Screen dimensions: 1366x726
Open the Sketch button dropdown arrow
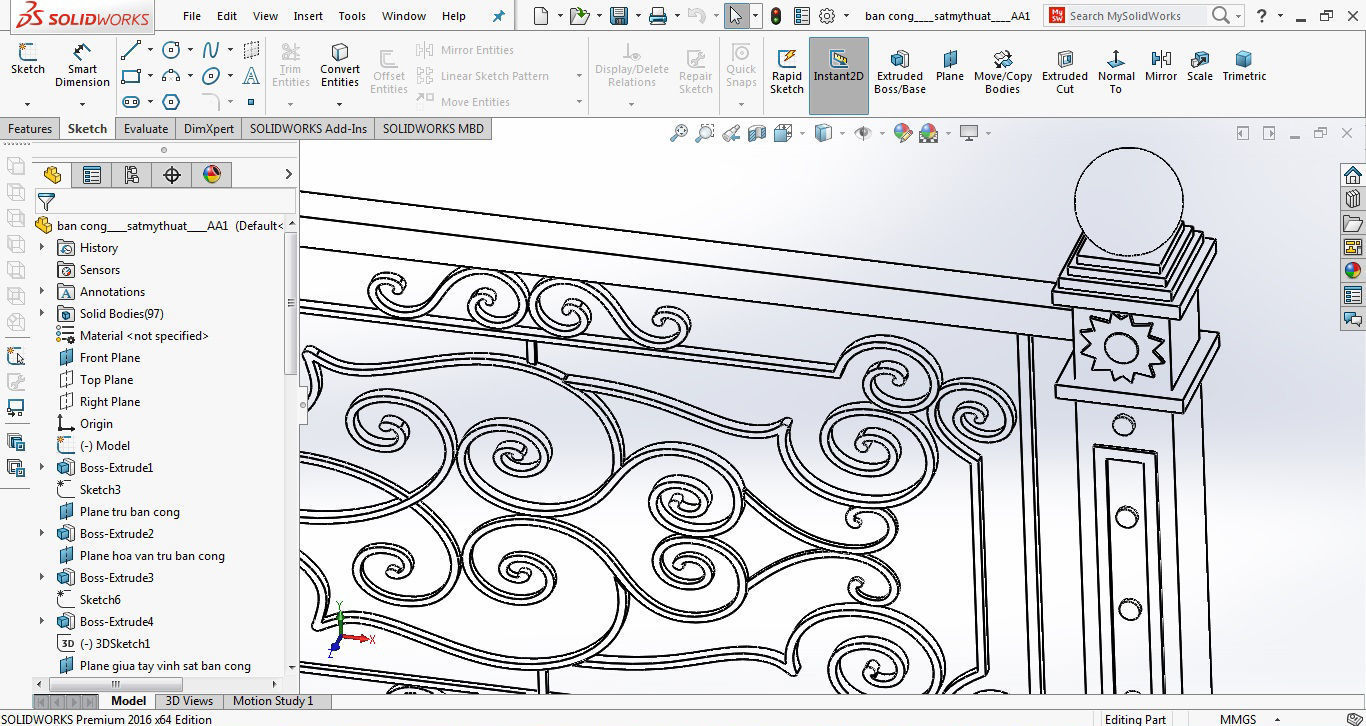[27, 103]
